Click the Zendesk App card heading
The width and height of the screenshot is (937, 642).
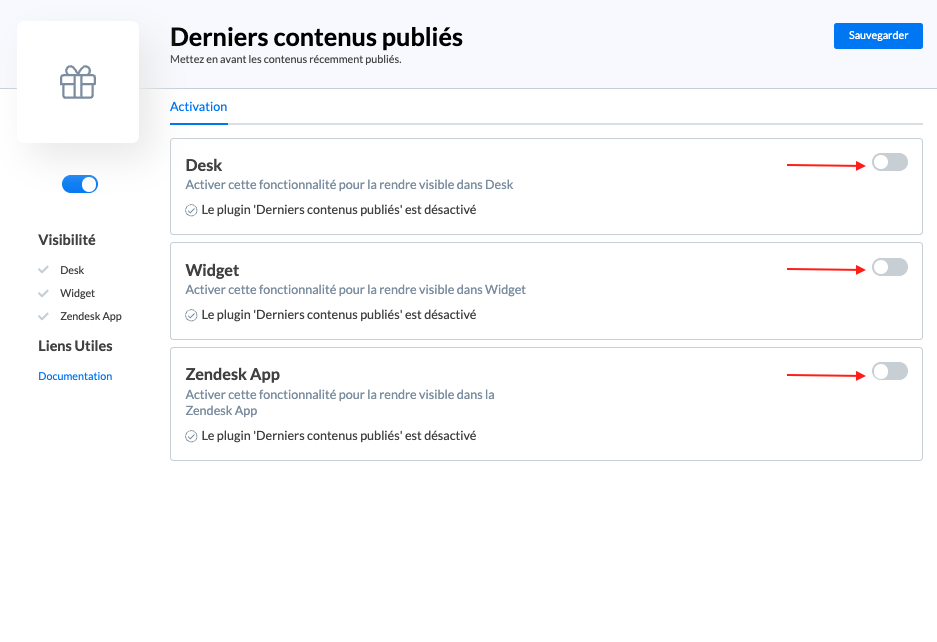coord(232,374)
